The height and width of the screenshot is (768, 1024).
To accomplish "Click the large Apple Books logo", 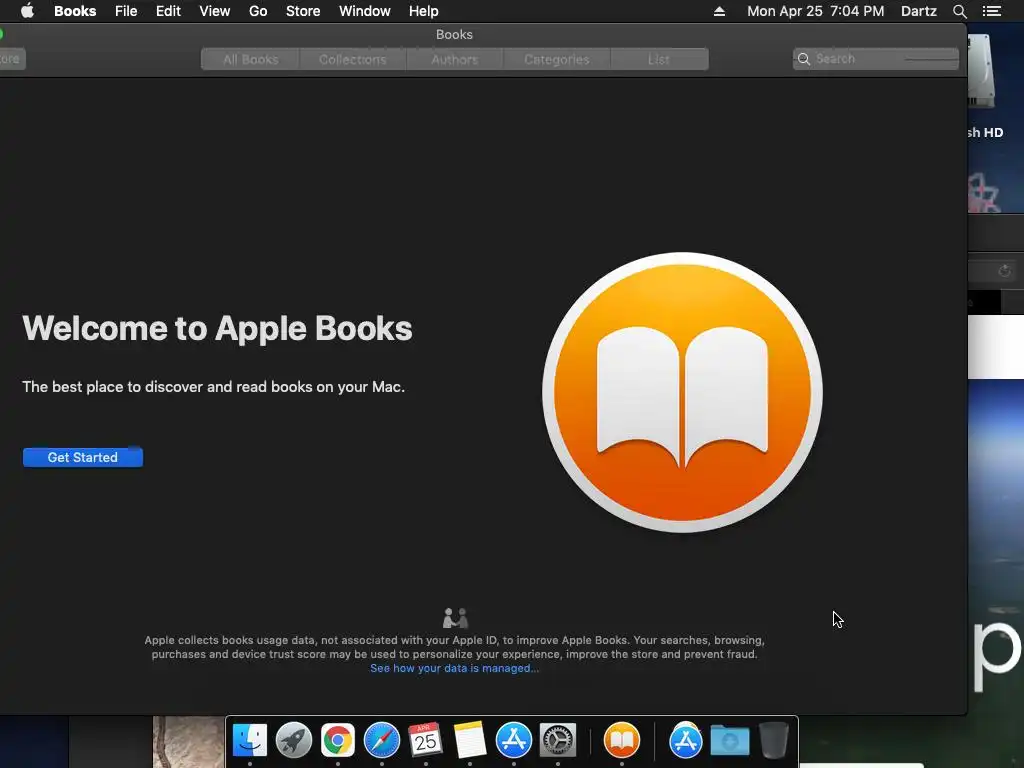I will 682,392.
